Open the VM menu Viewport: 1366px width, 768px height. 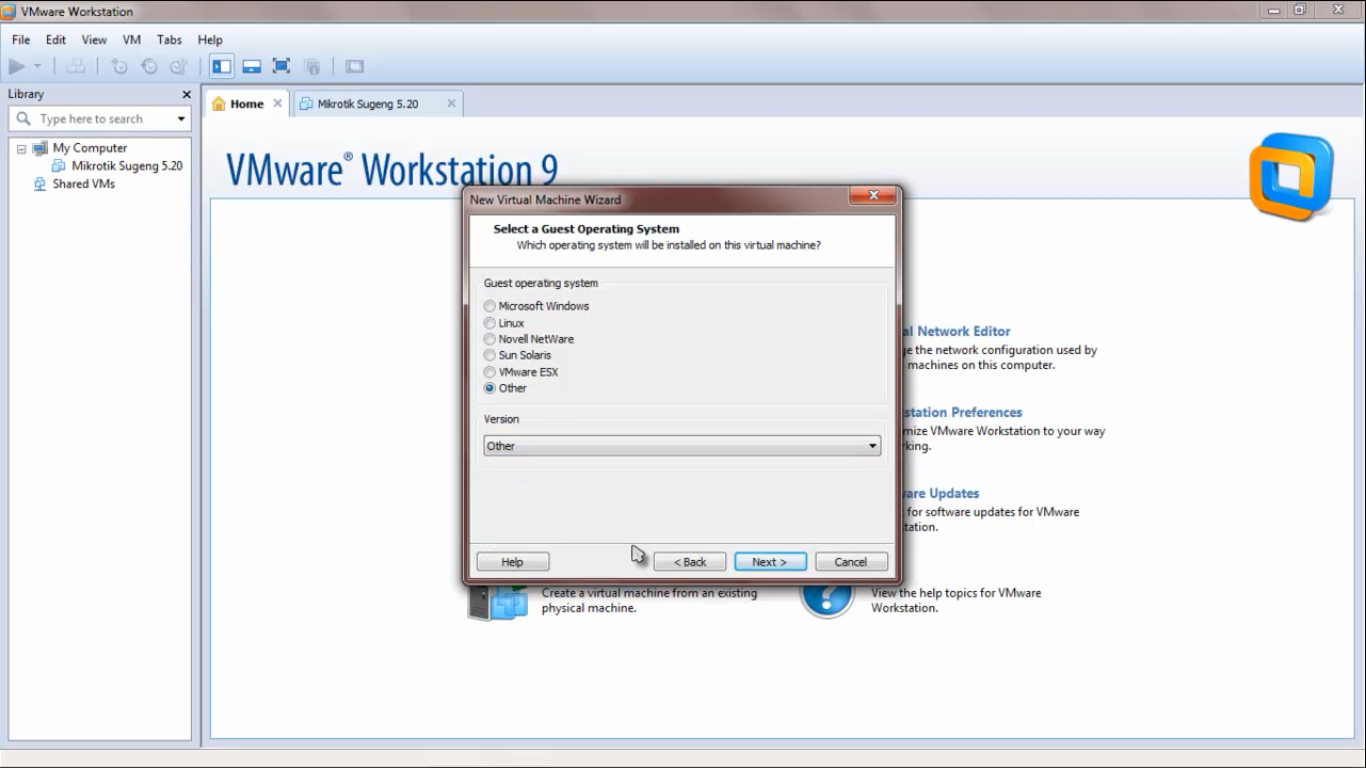[x=132, y=40]
